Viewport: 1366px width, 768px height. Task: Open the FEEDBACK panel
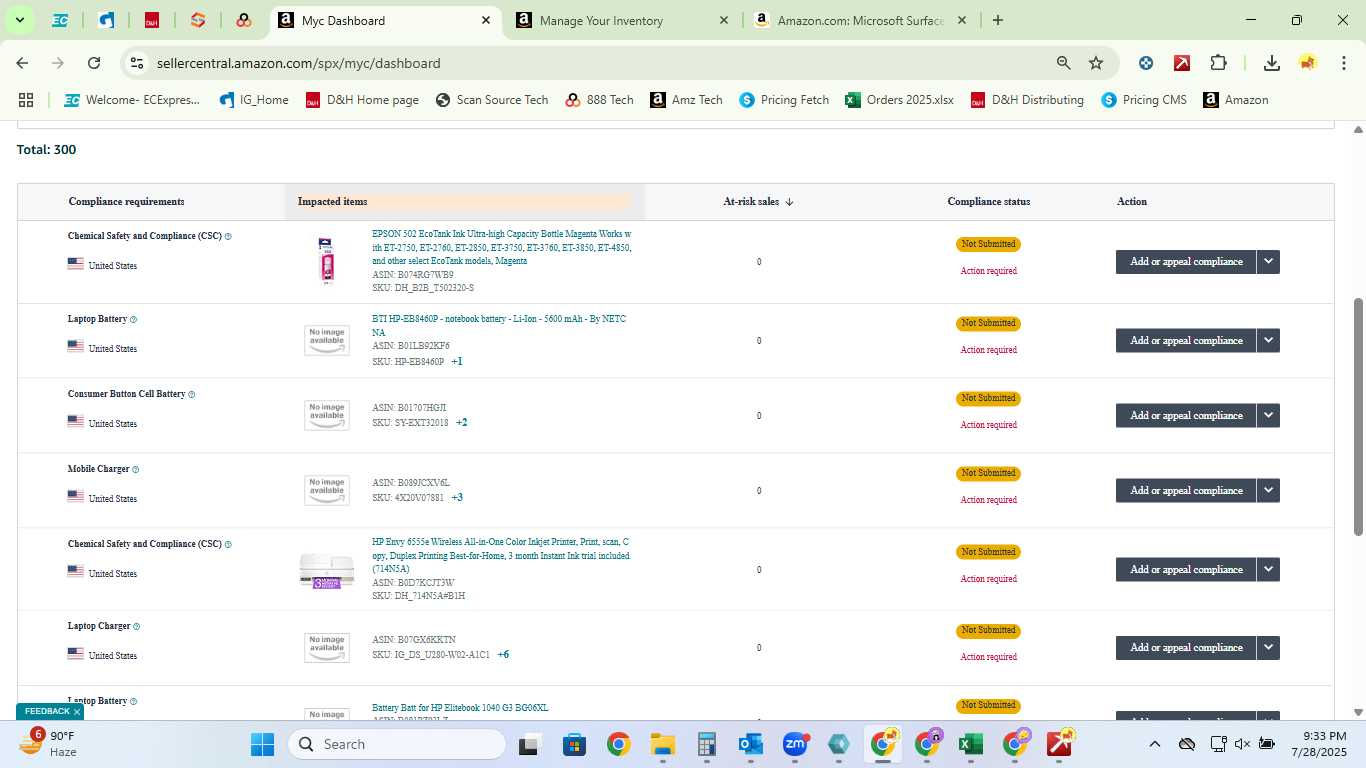47,712
